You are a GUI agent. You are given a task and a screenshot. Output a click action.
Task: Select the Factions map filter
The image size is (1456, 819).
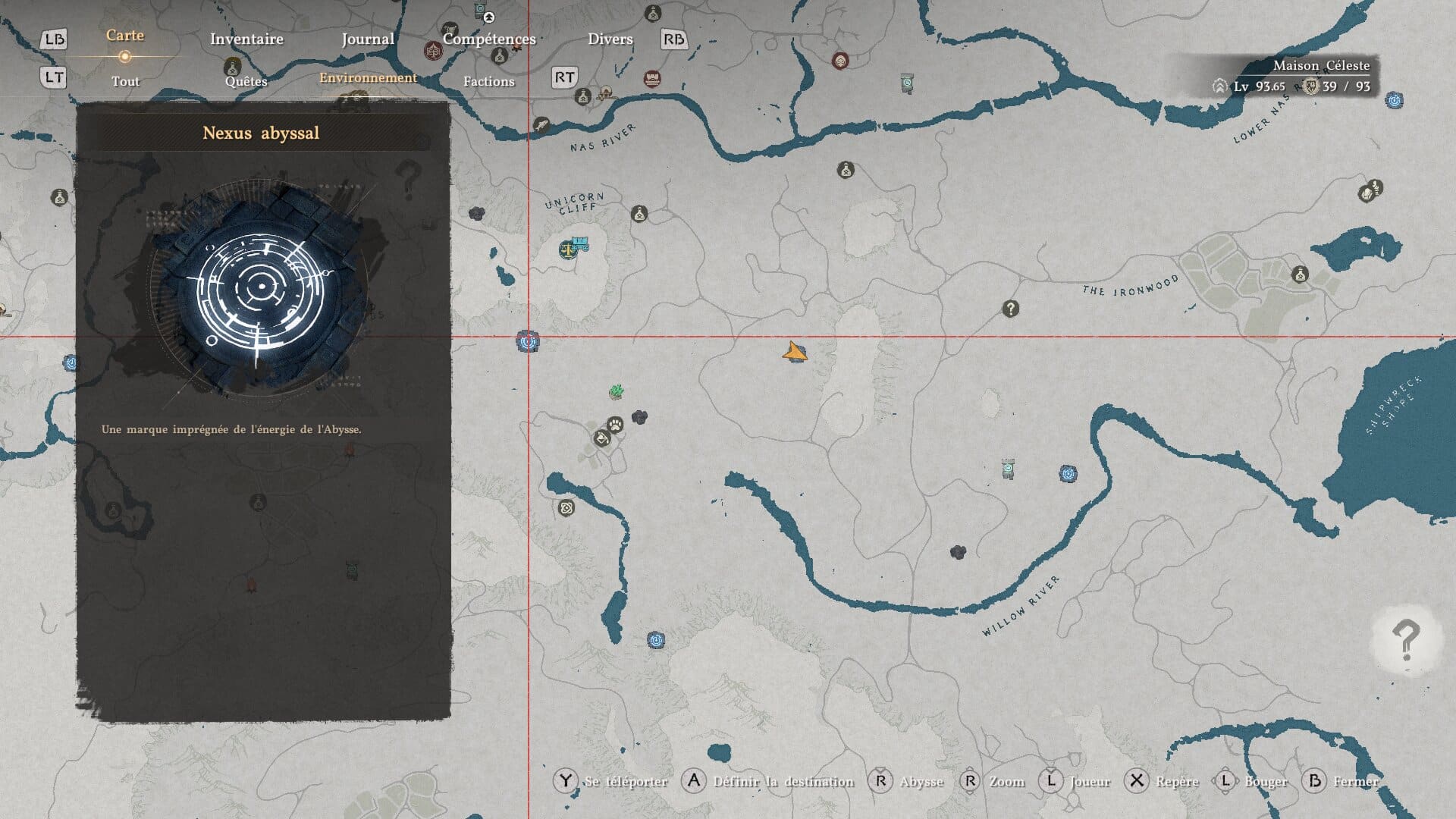coord(488,81)
